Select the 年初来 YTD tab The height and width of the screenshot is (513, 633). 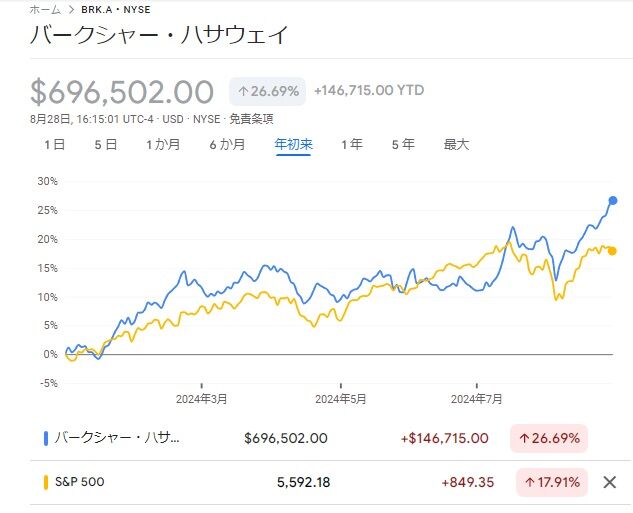point(294,144)
